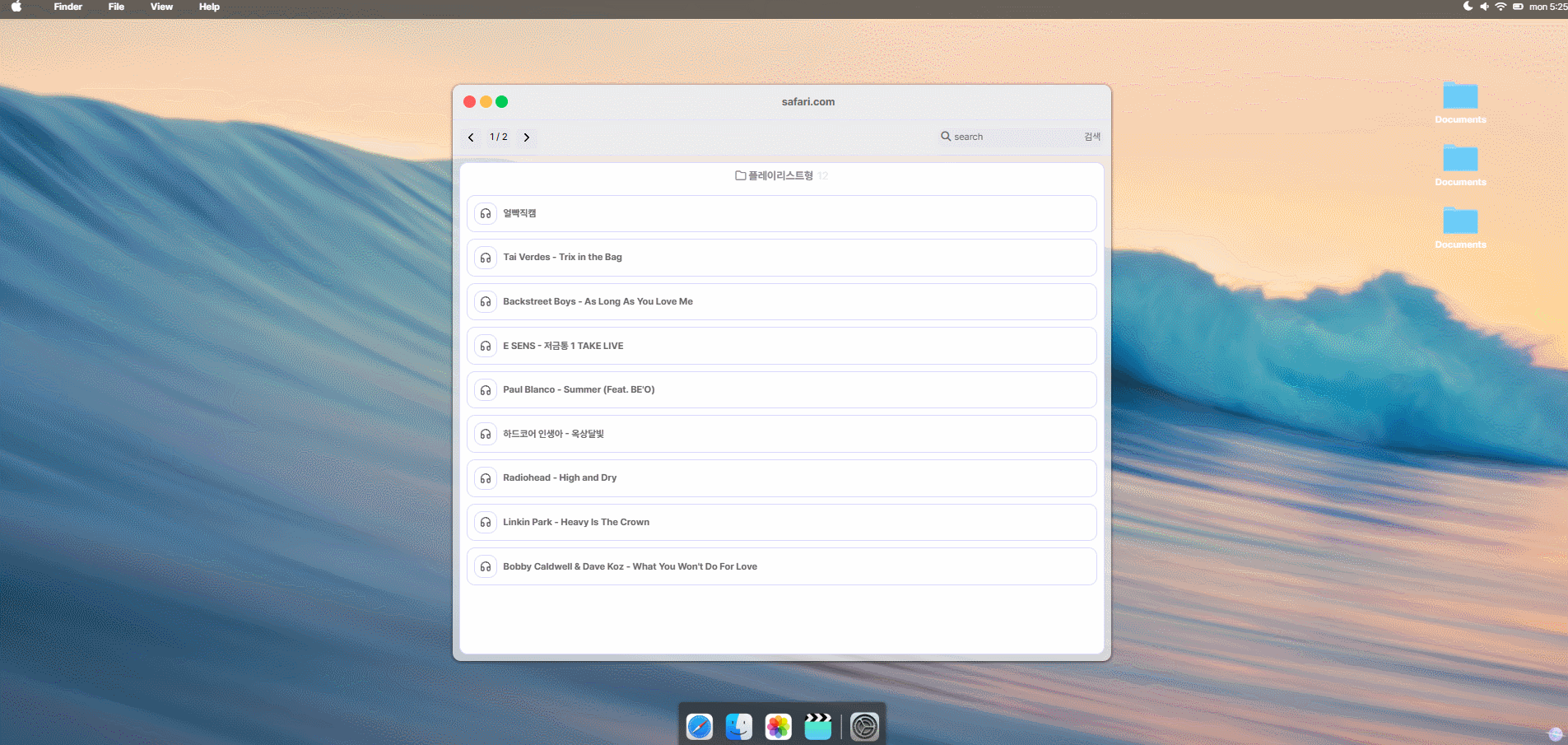The height and width of the screenshot is (745, 1568).
Task: Go to next page with right chevron
Action: point(527,137)
